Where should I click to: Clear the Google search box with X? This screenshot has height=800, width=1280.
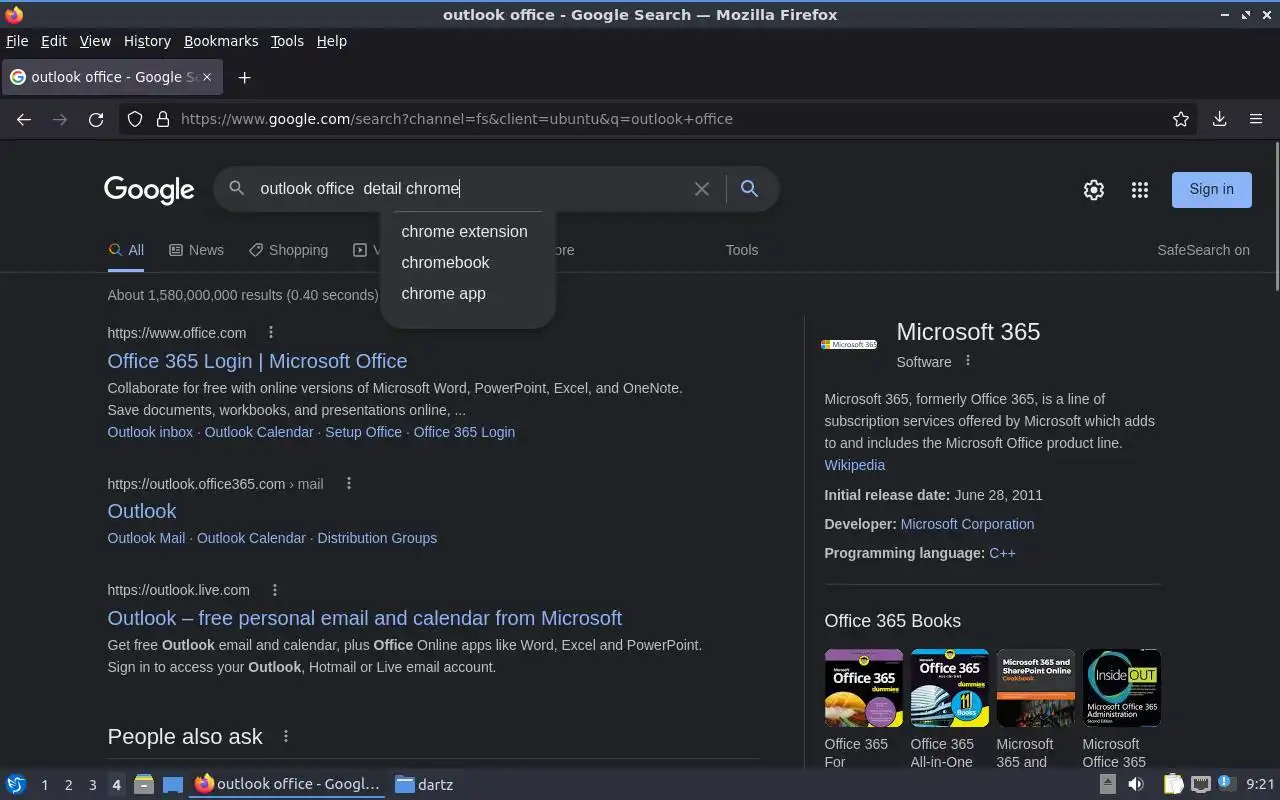(702, 189)
